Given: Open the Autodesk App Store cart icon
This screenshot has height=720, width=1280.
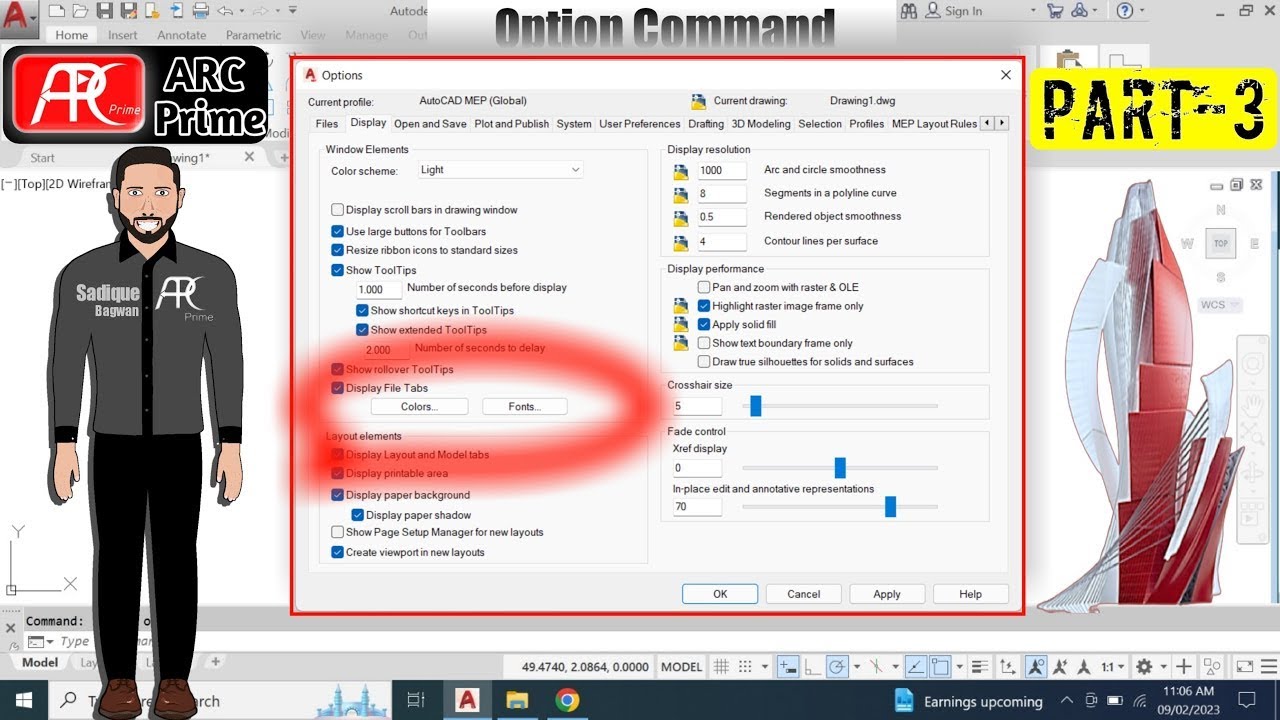Looking at the screenshot, I should pos(1055,11).
